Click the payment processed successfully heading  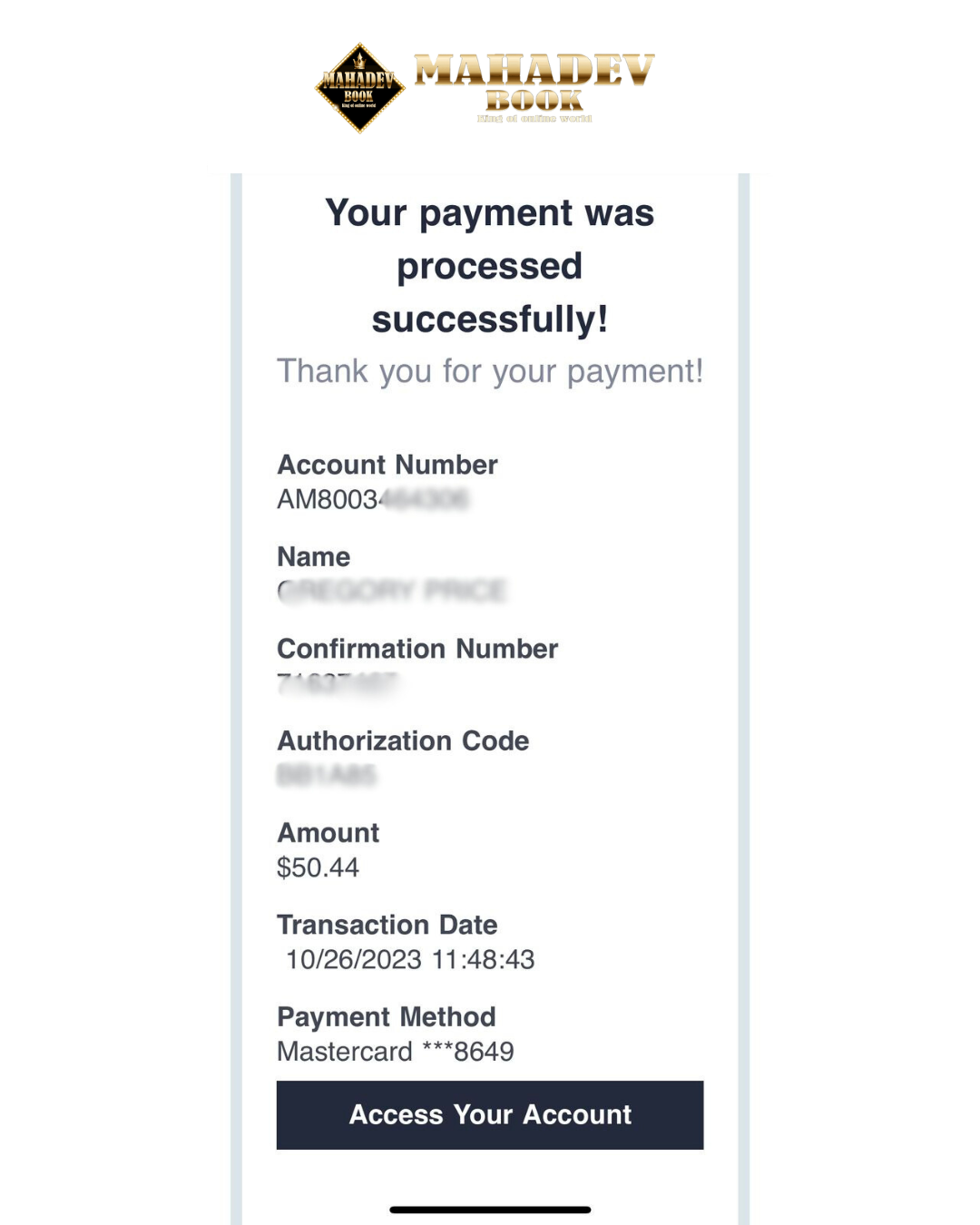[x=489, y=266]
